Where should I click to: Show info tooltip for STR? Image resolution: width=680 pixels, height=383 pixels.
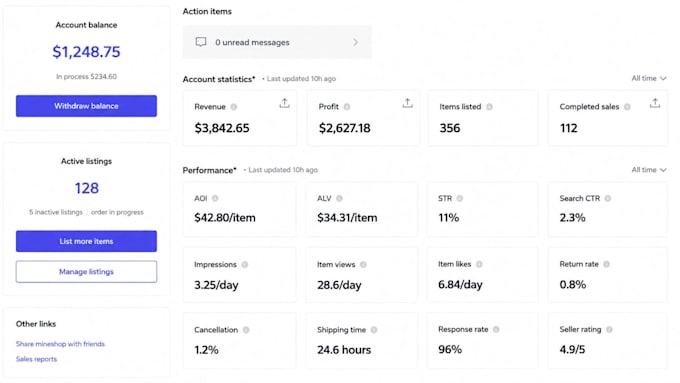[x=460, y=198]
